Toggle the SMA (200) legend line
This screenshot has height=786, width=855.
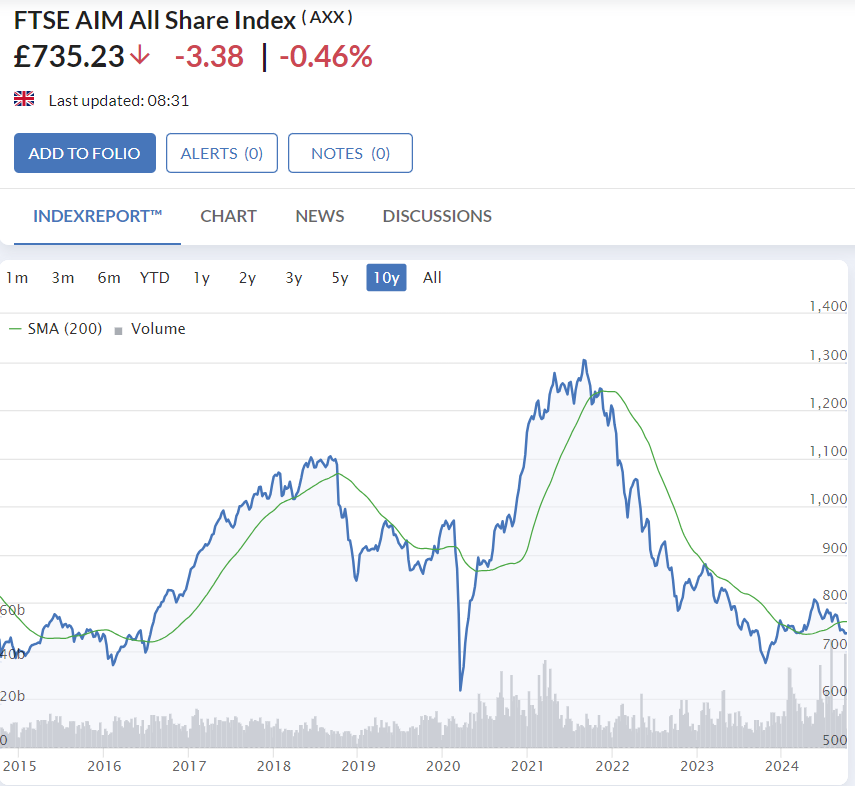pos(15,329)
